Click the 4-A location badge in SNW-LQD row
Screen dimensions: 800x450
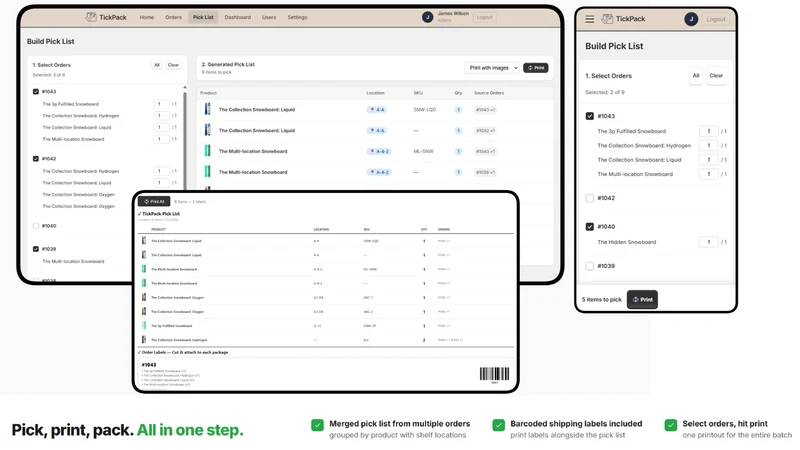point(377,110)
